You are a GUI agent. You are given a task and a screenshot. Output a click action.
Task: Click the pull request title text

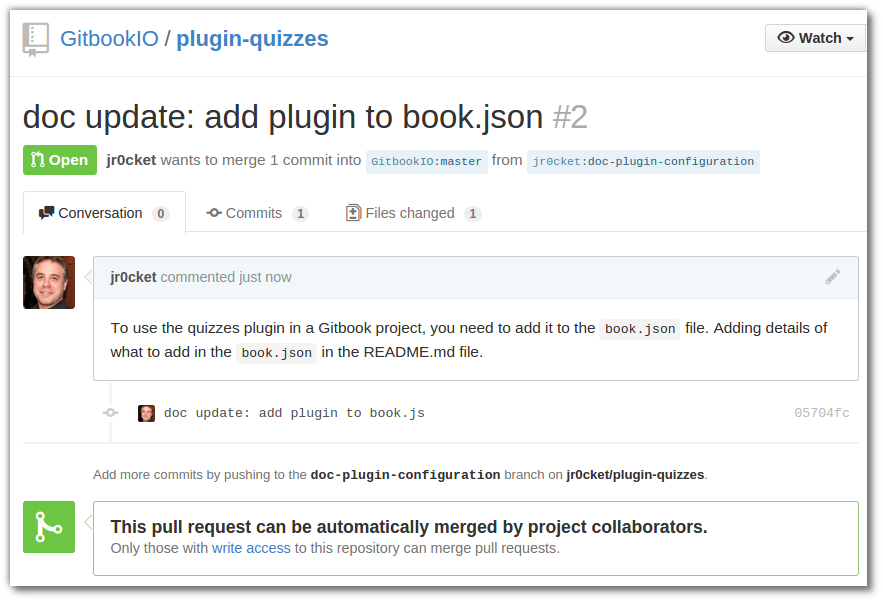[x=283, y=117]
